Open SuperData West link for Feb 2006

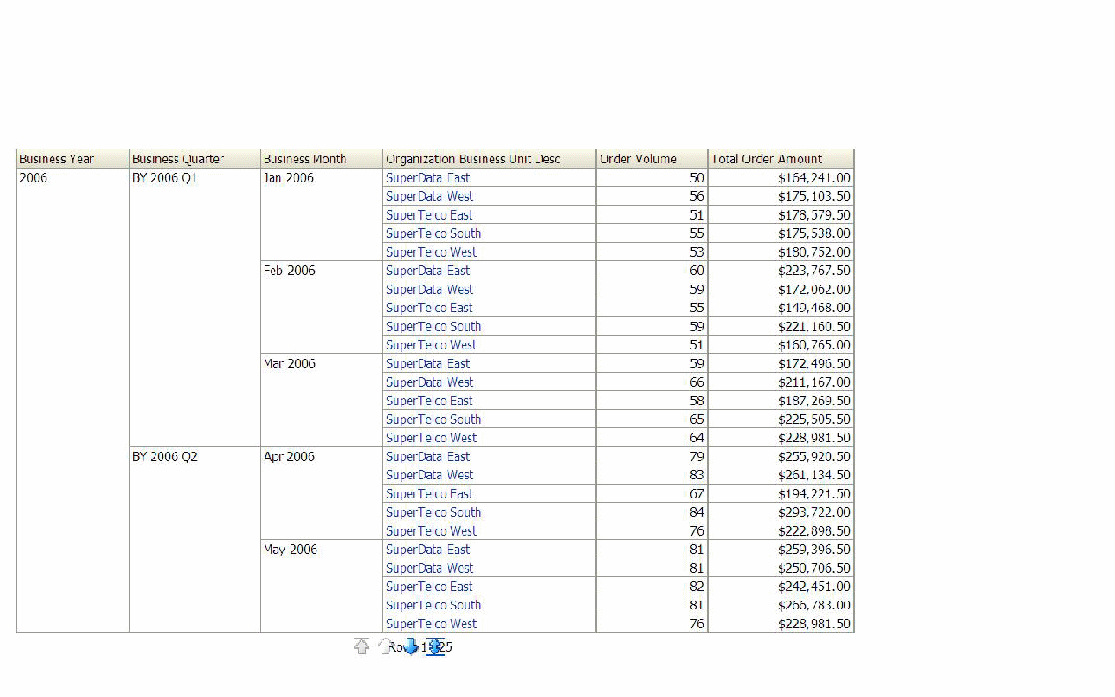429,289
